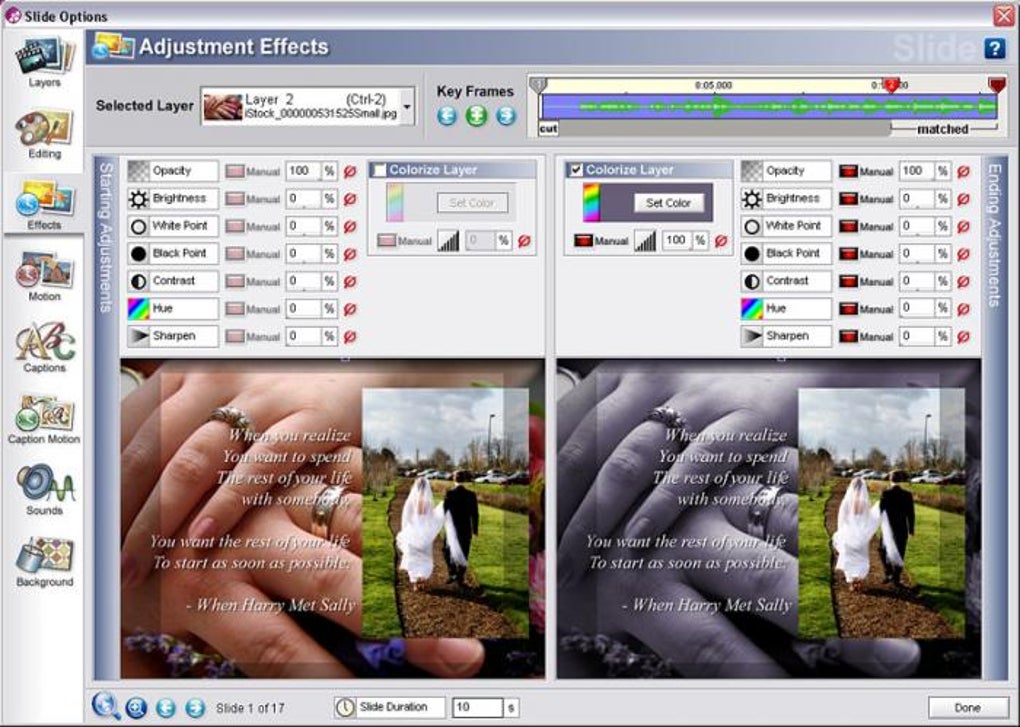Click the audio waveform timeline
The height and width of the screenshot is (727, 1020).
click(x=769, y=107)
